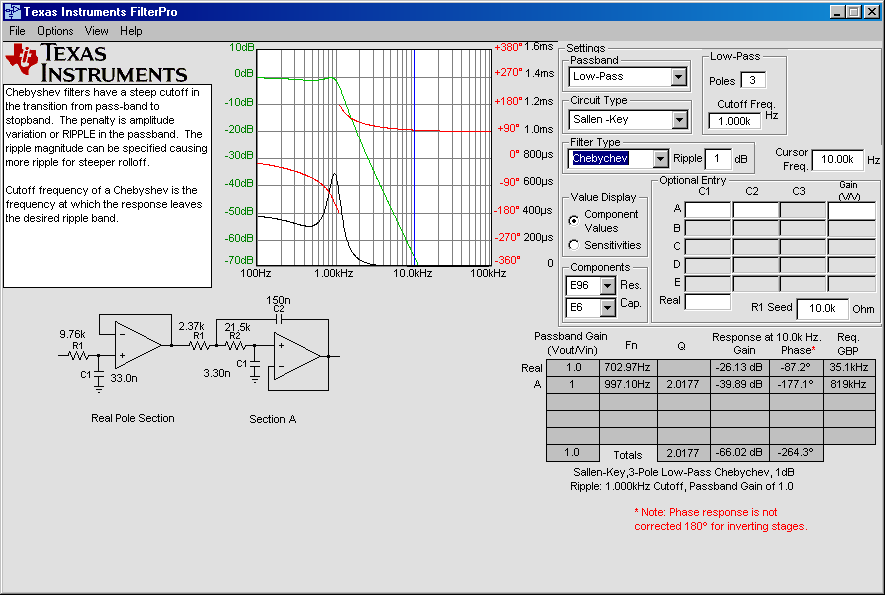Open the E6 capacitor series dropdown

[607, 308]
